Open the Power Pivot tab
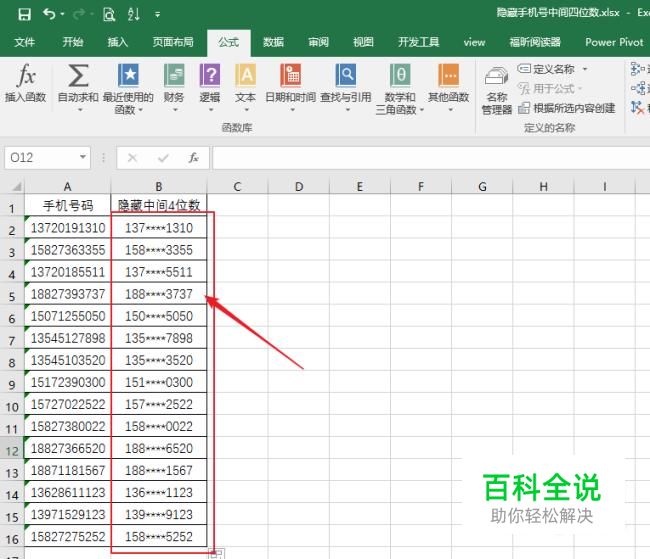Viewport: 650px width, 559px height. click(x=614, y=42)
